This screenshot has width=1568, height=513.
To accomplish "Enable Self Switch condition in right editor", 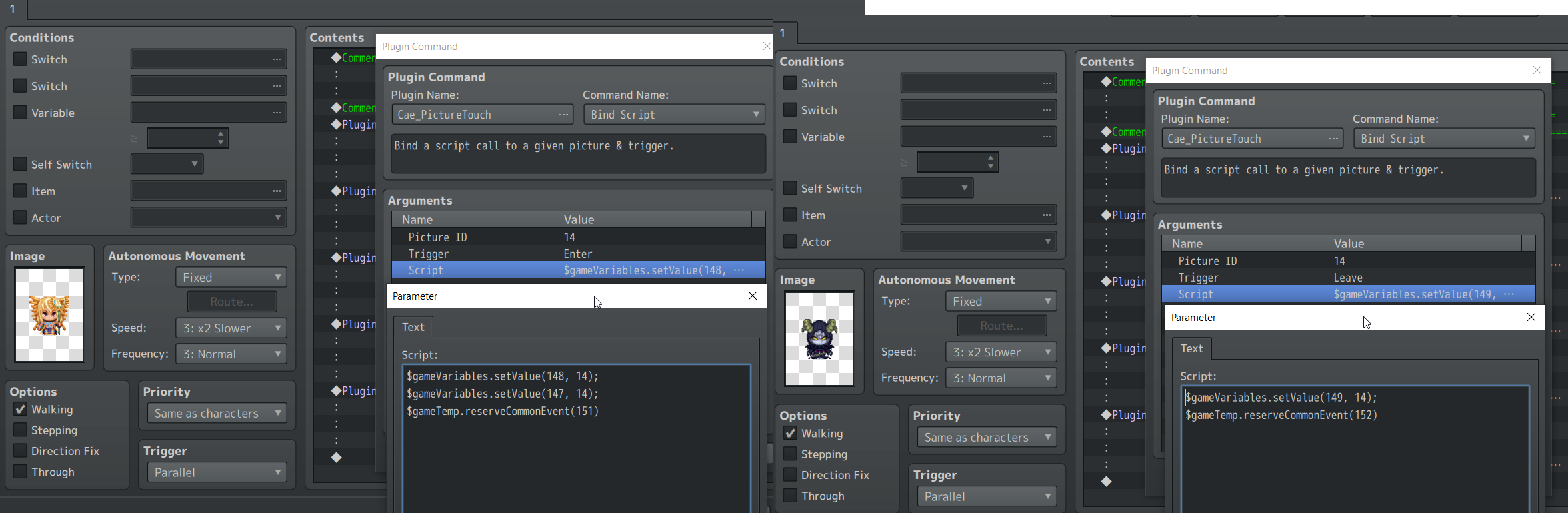I will [790, 189].
